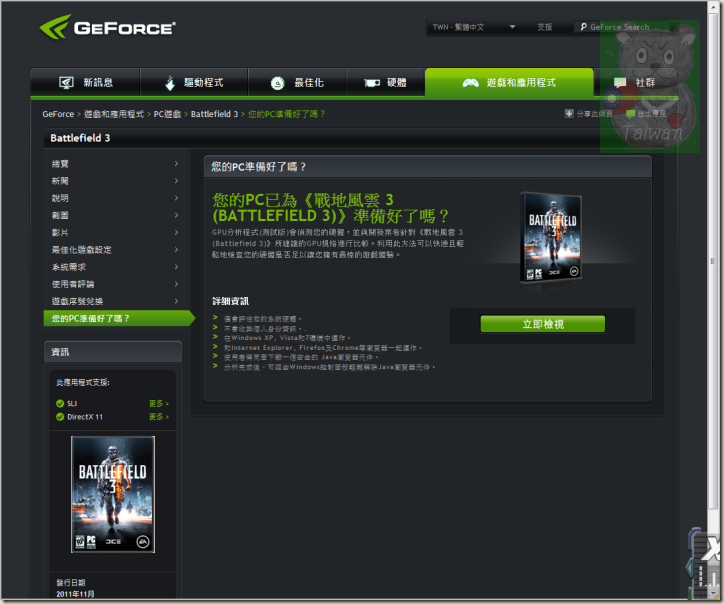Click the green check icon beside SLI
Viewport: 724px width, 604px height.
point(60,404)
